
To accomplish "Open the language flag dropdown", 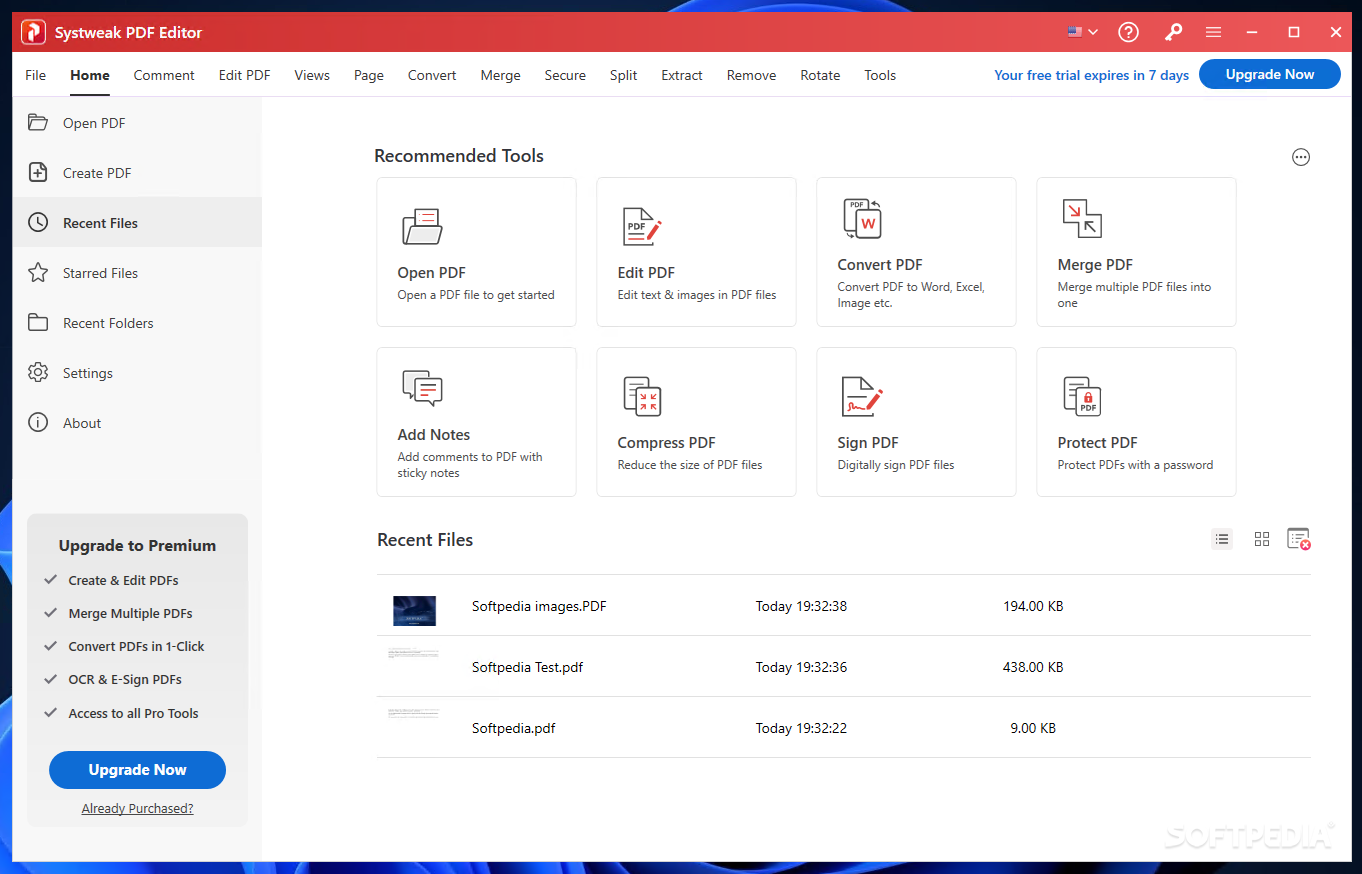I will click(x=1083, y=32).
